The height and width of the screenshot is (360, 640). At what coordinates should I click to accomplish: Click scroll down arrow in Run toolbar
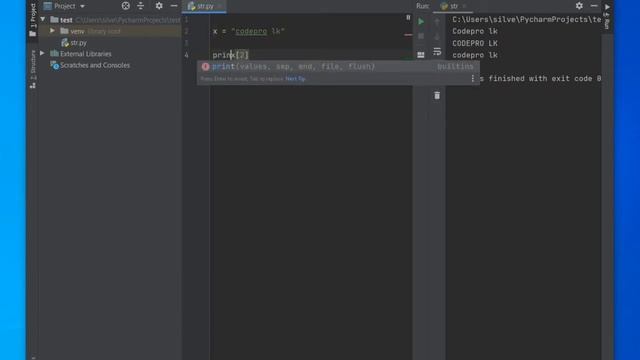(x=437, y=36)
